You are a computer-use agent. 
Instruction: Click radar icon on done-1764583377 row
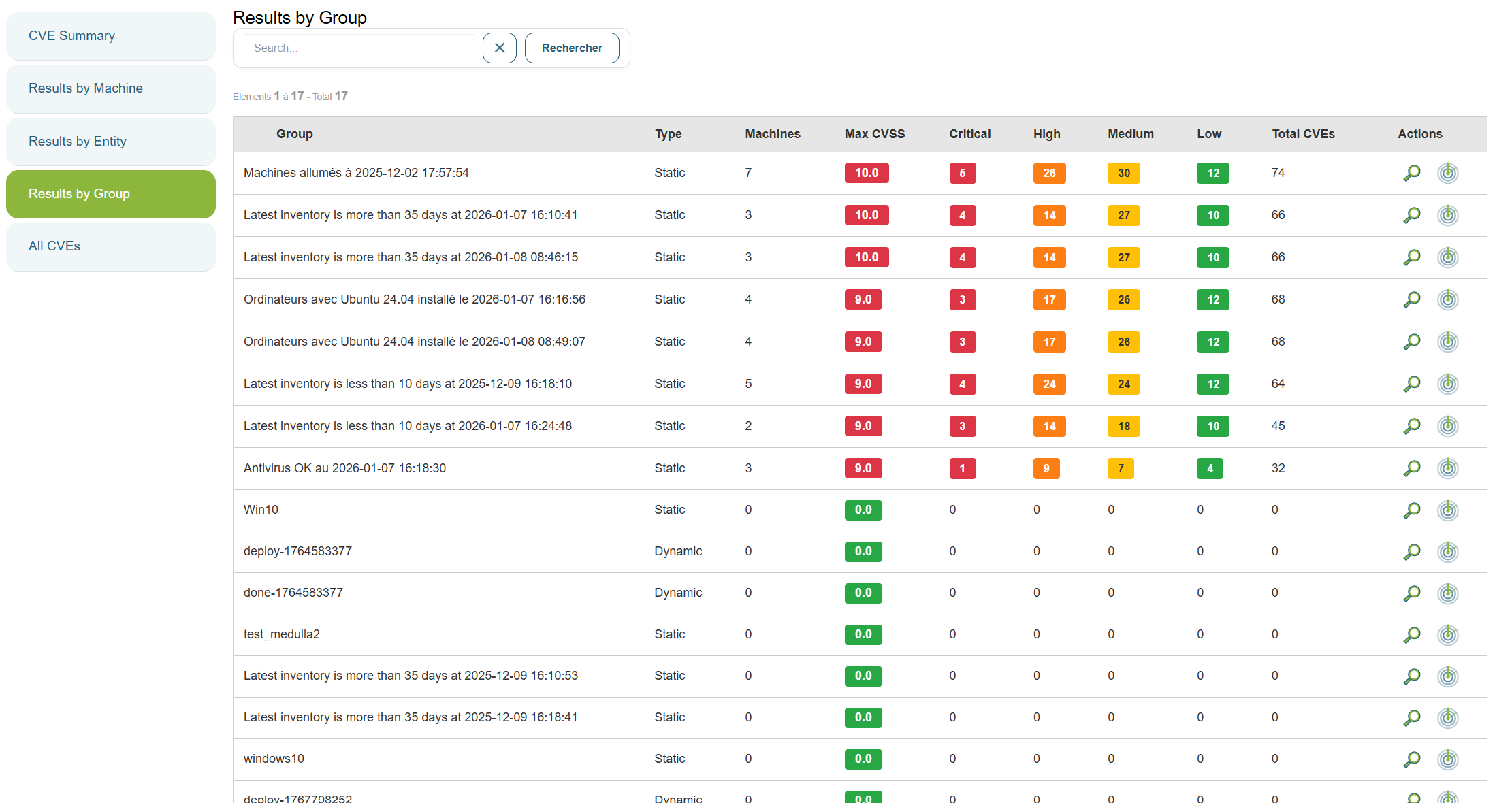click(x=1447, y=593)
